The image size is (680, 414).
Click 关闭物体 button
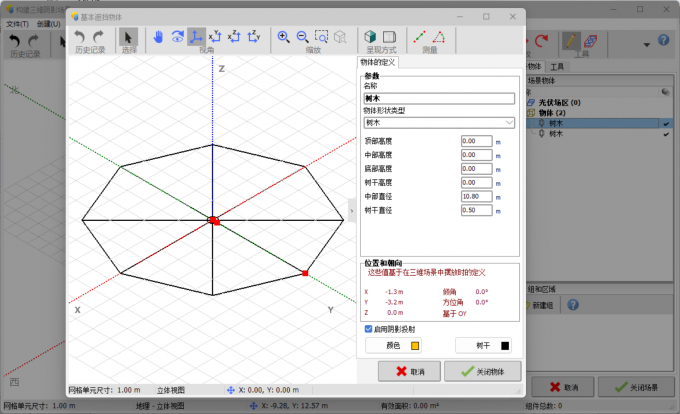pos(482,372)
